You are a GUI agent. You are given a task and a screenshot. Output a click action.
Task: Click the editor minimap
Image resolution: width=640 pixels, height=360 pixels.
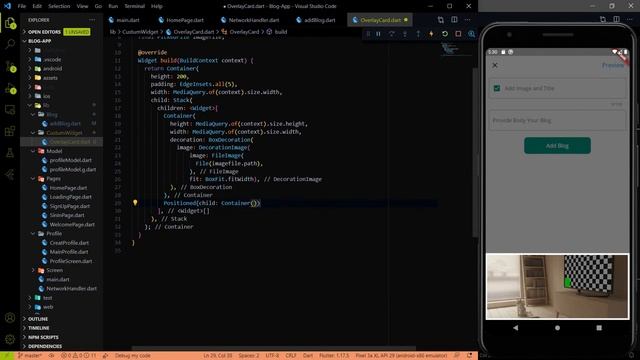click(x=456, y=49)
